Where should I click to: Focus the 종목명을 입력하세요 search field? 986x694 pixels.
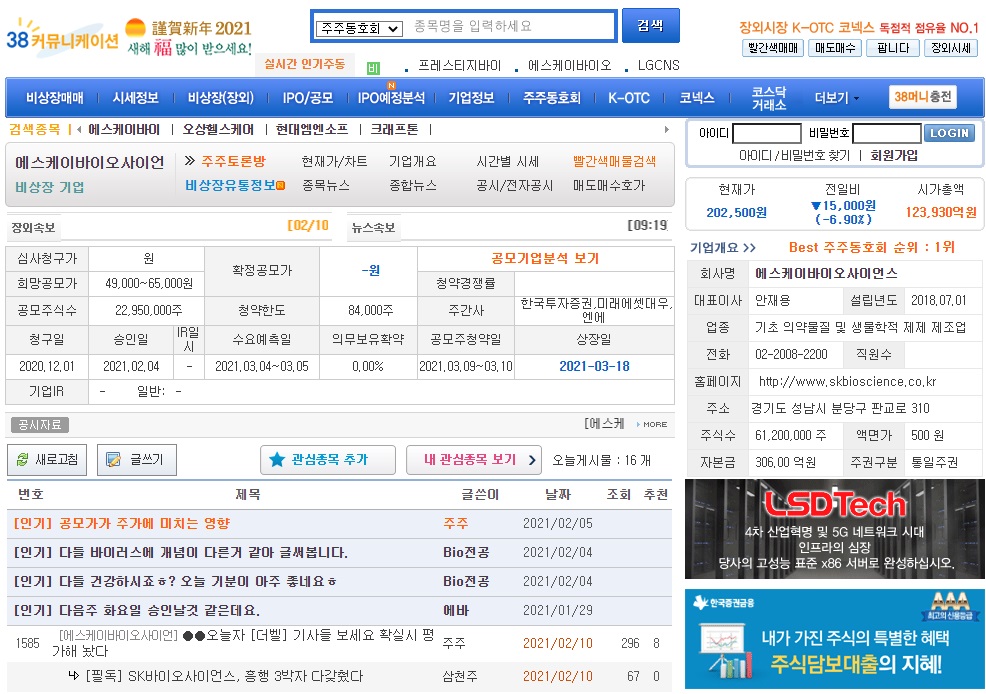coord(510,26)
